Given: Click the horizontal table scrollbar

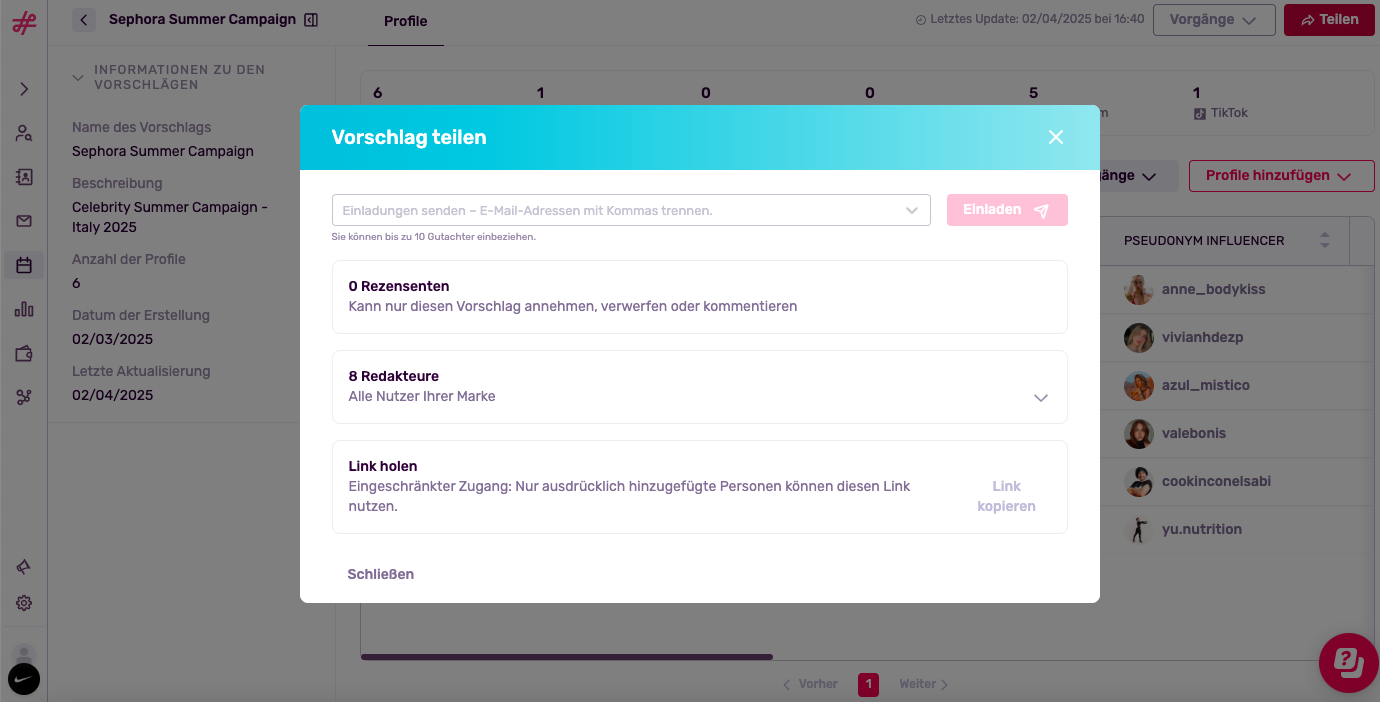Looking at the screenshot, I should coord(567,657).
